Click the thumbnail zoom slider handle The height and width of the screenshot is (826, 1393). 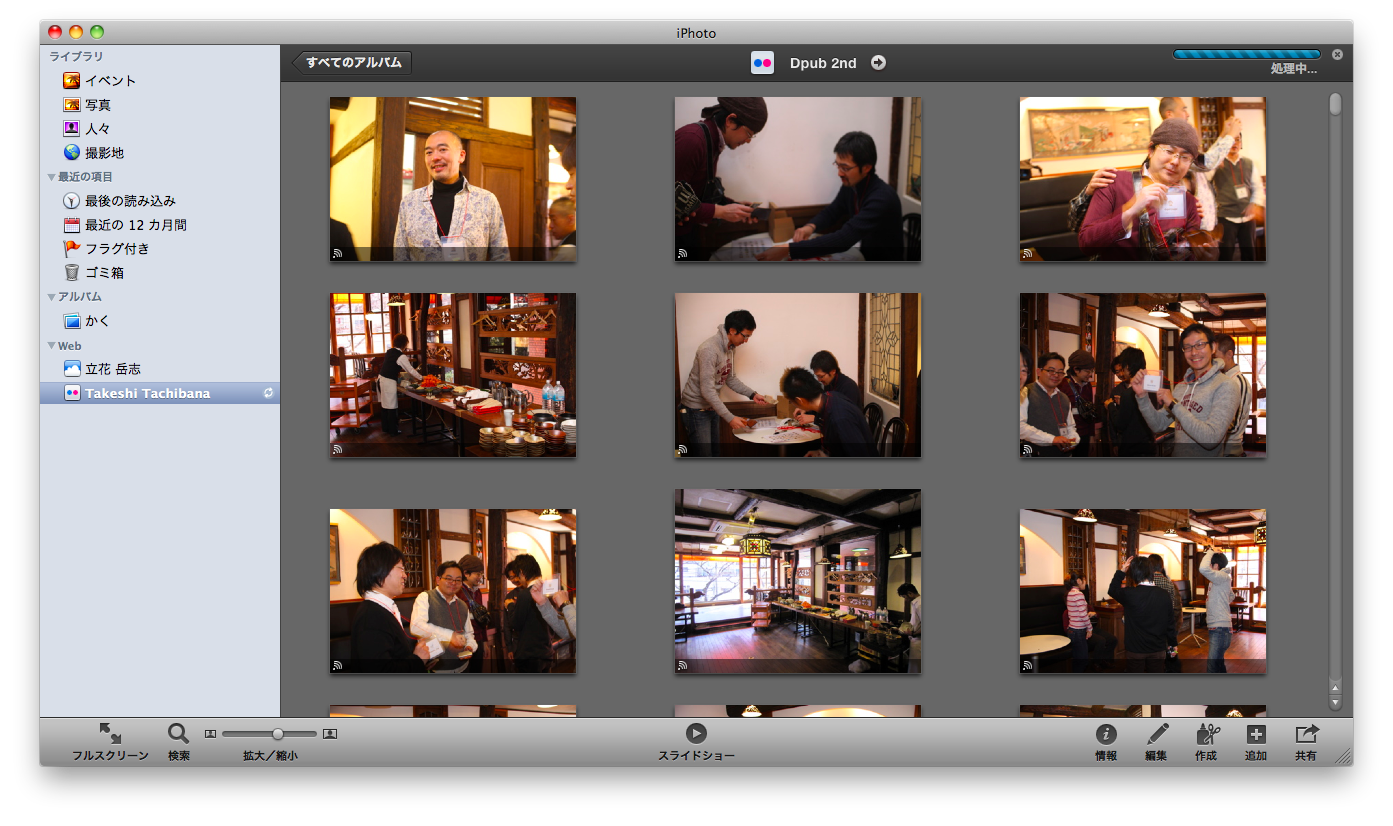pos(278,734)
